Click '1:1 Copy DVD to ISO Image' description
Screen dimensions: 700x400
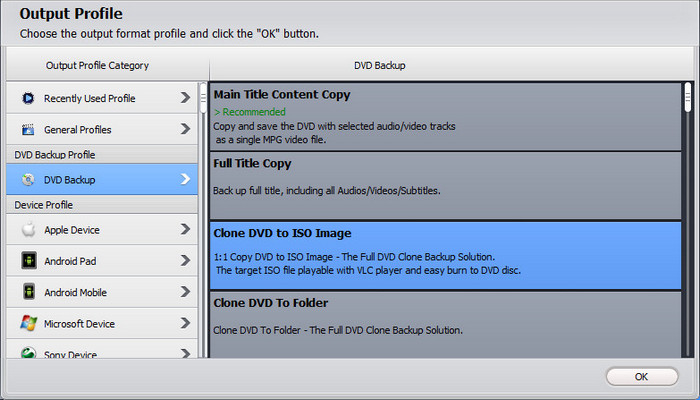pyautogui.click(x=354, y=257)
